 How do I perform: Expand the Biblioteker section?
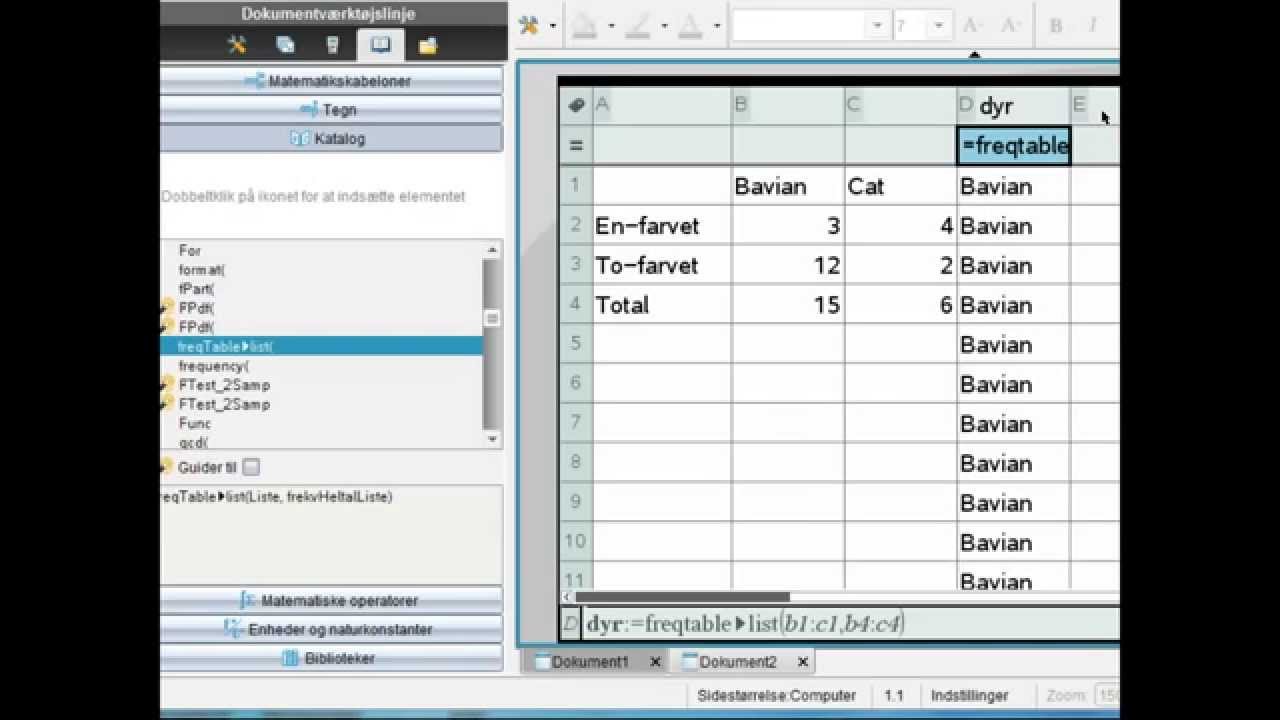click(x=331, y=659)
